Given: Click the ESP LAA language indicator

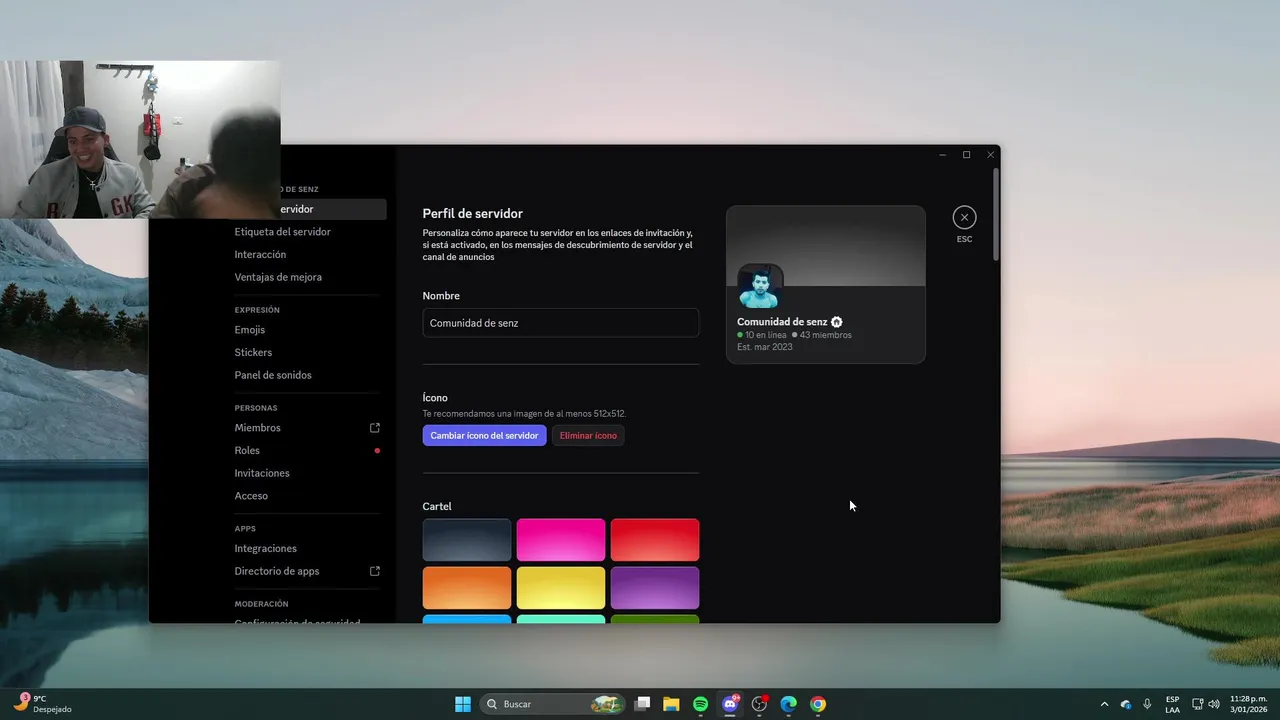Looking at the screenshot, I should (x=1172, y=704).
